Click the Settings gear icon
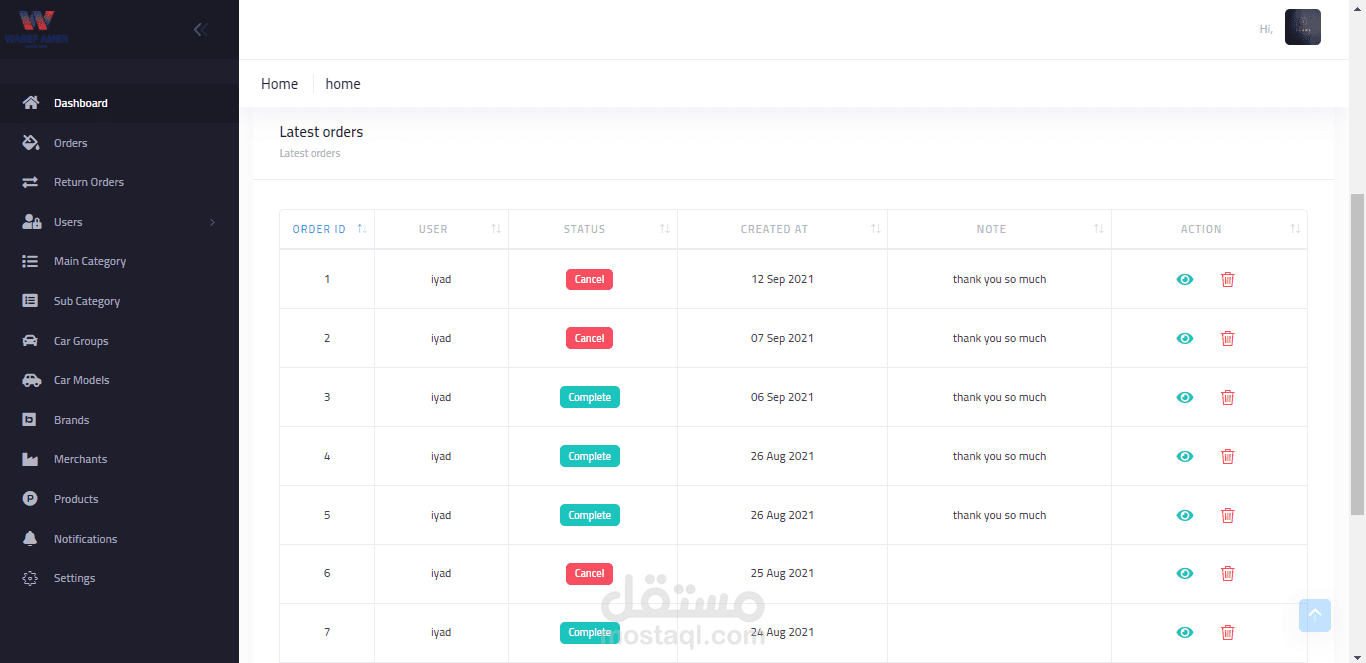1366x663 pixels. click(x=30, y=578)
